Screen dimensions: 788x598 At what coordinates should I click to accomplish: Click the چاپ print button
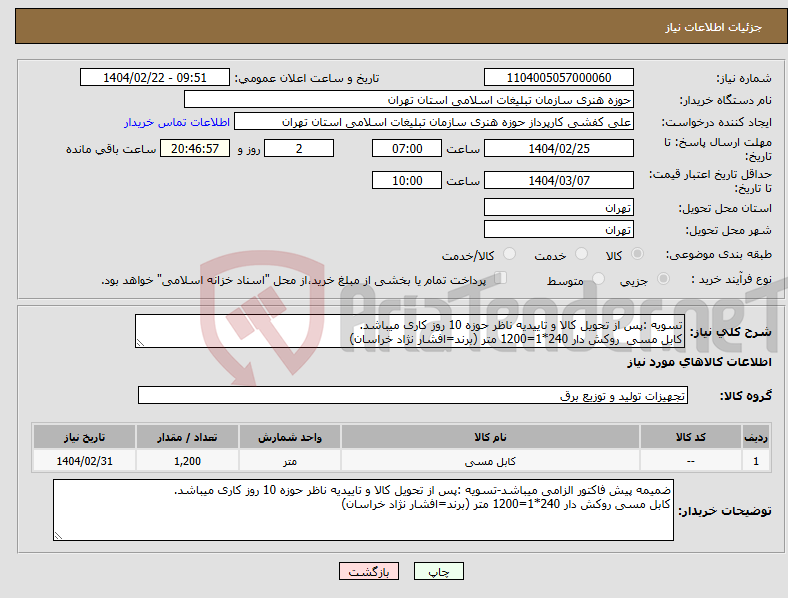(439, 571)
